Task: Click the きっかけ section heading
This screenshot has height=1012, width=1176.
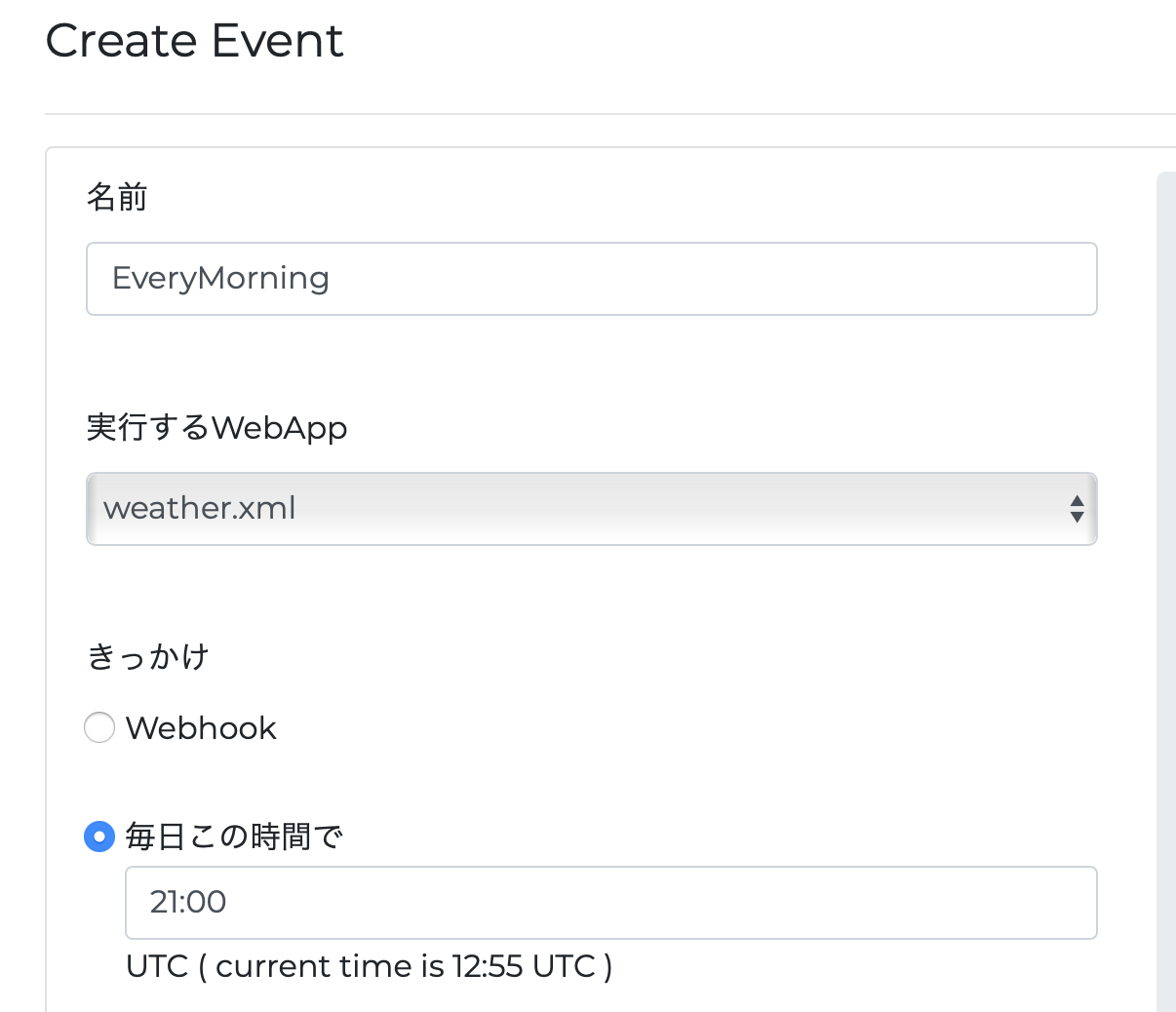Action: 145,656
